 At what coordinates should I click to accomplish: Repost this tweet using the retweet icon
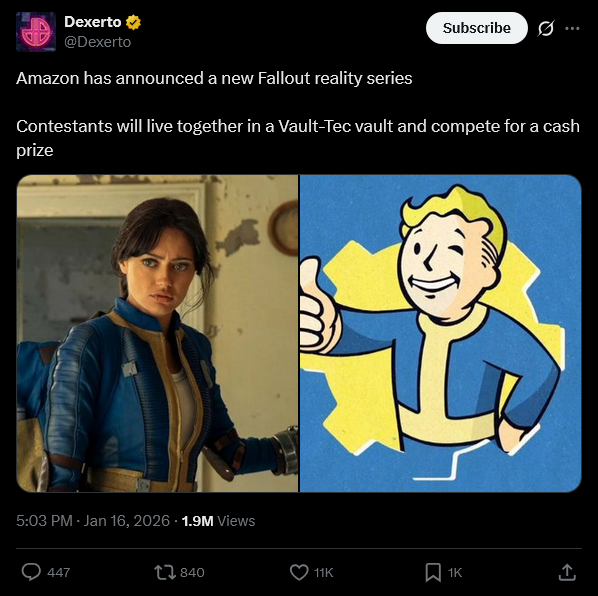tap(165, 572)
